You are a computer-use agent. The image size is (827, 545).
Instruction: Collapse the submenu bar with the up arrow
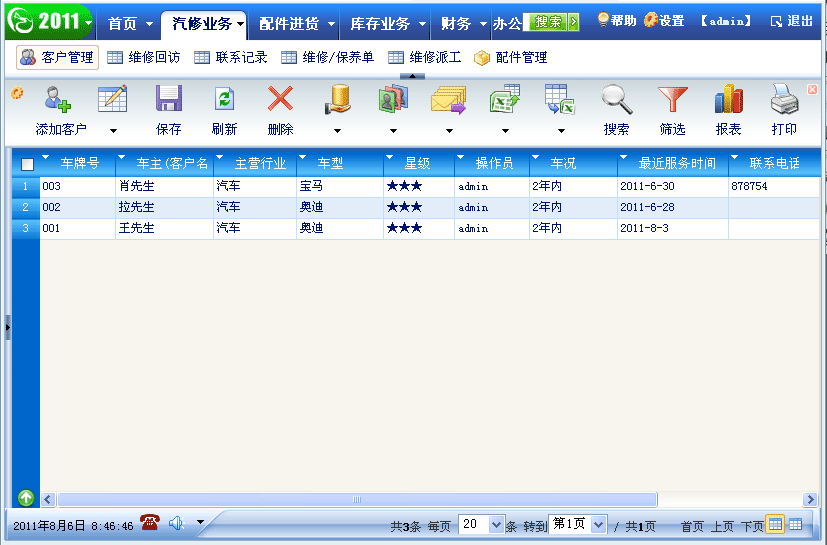tap(412, 76)
